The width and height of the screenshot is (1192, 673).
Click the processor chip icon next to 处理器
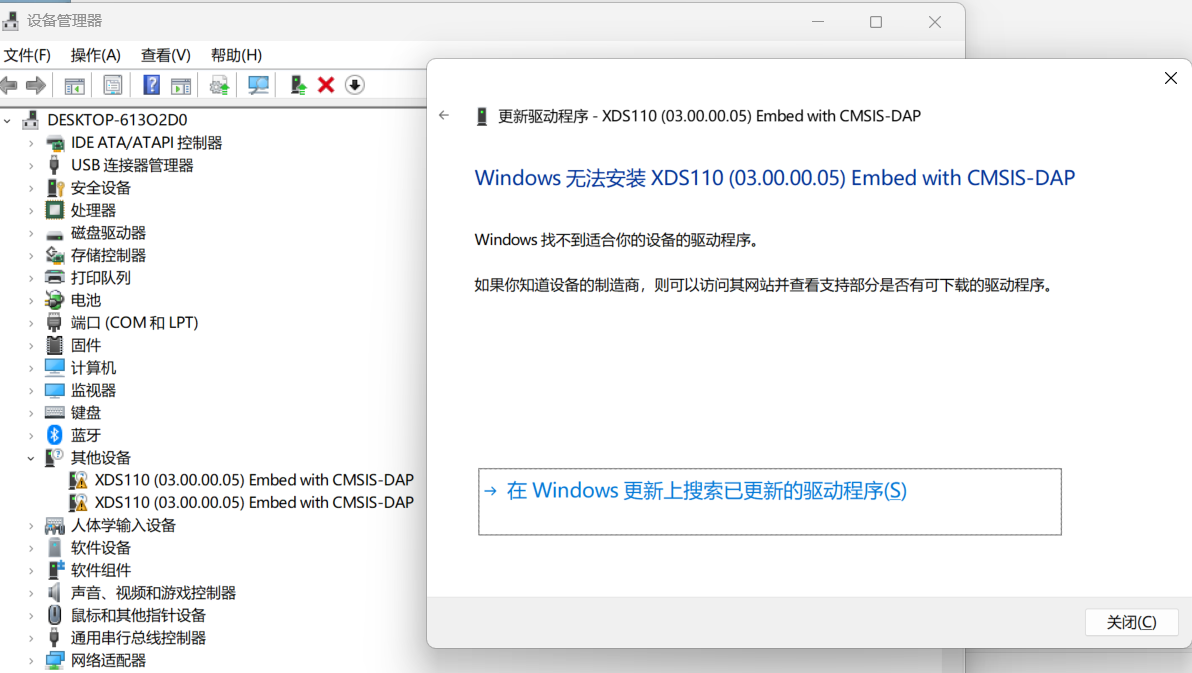55,210
